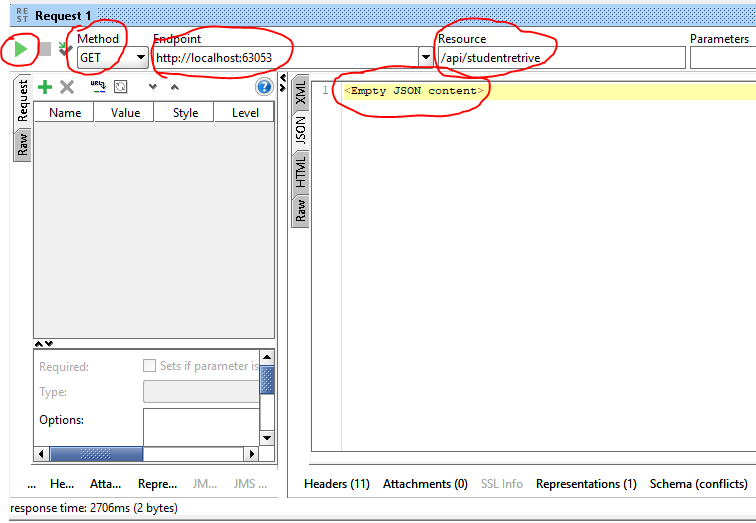Click the extract parameters from URL icon
756x523 pixels.
[98, 87]
